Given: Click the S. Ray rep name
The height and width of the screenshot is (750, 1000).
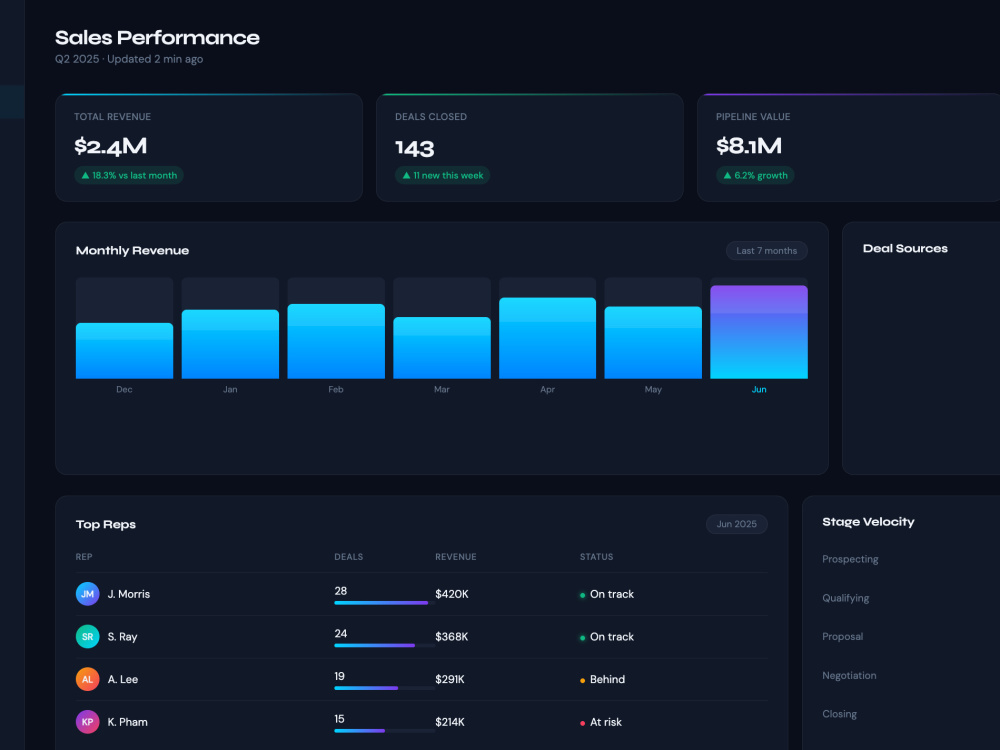Looking at the screenshot, I should tap(122, 636).
